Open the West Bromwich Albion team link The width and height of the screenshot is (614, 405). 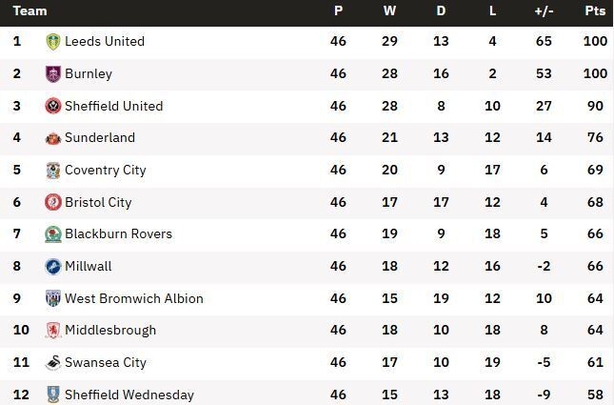(x=134, y=298)
